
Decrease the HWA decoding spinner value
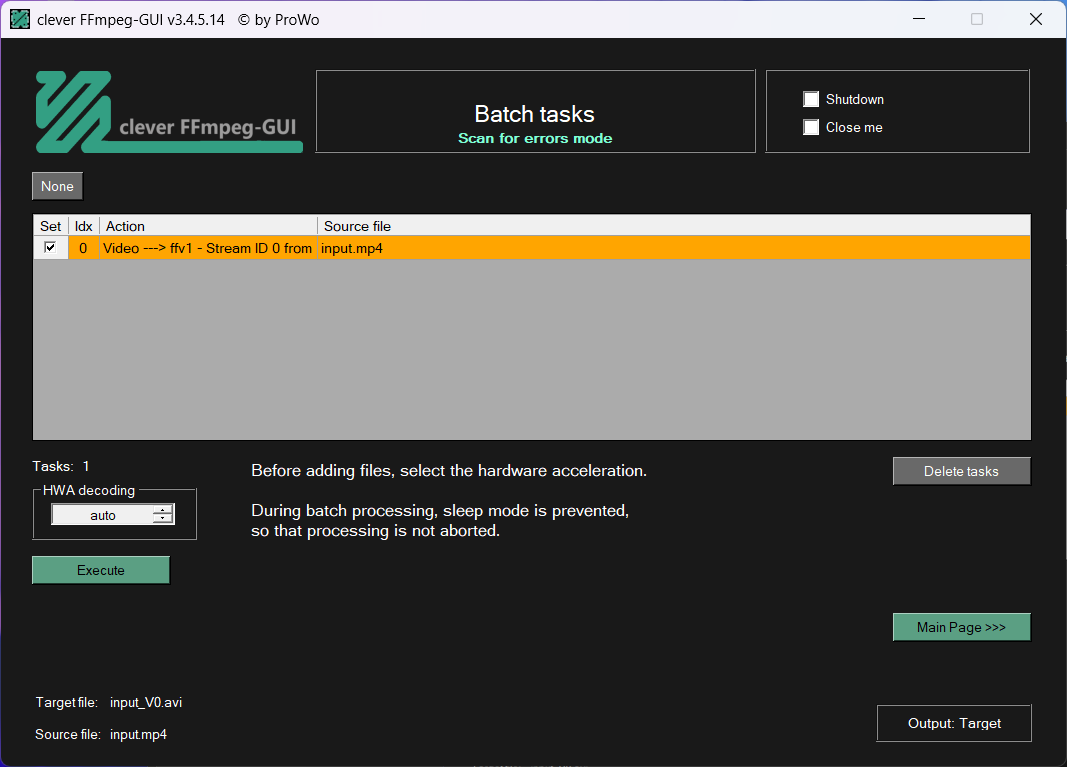(x=163, y=519)
